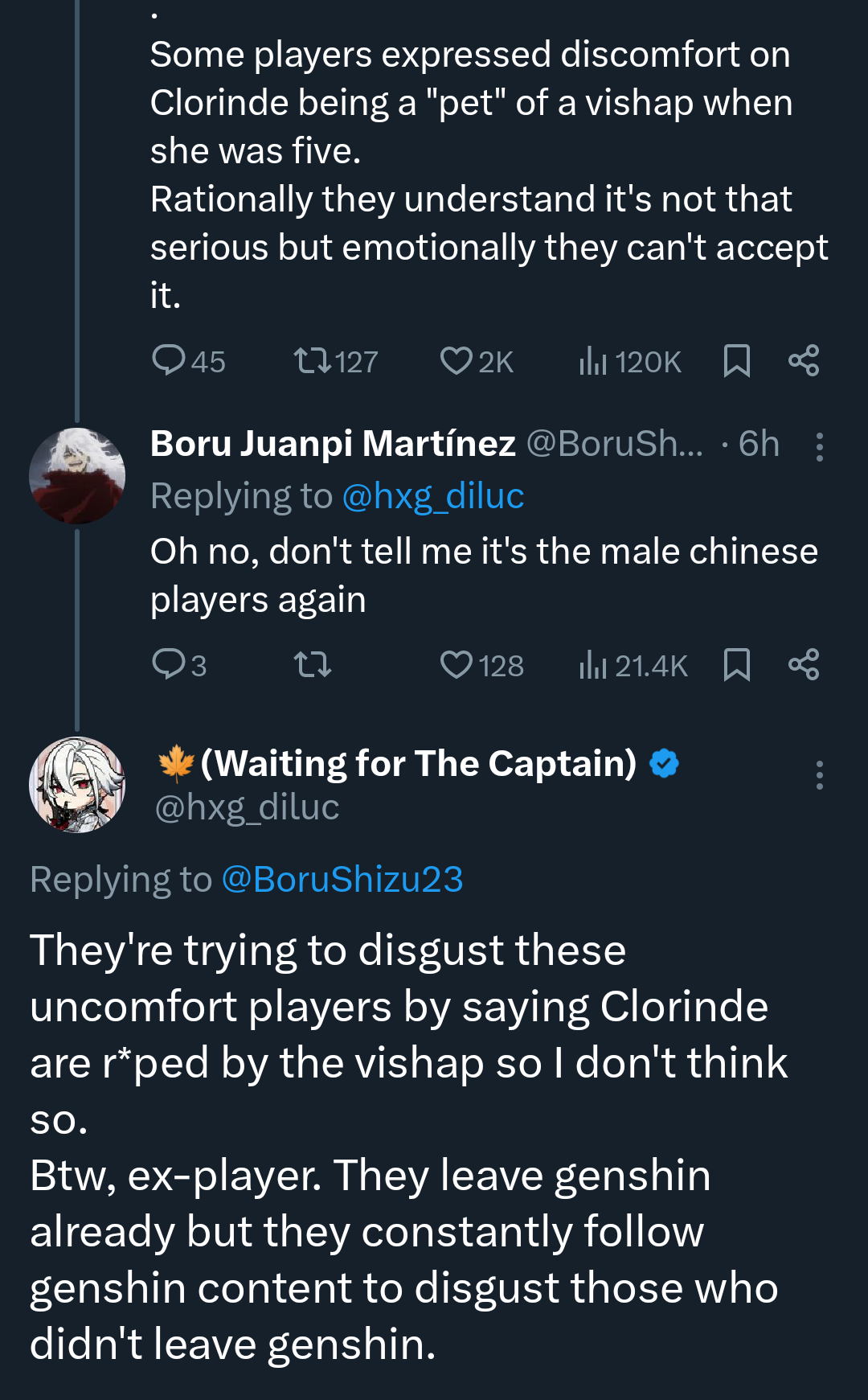Open the @hxg_diluc mention link
The height and width of the screenshot is (1400, 868).
click(x=432, y=496)
